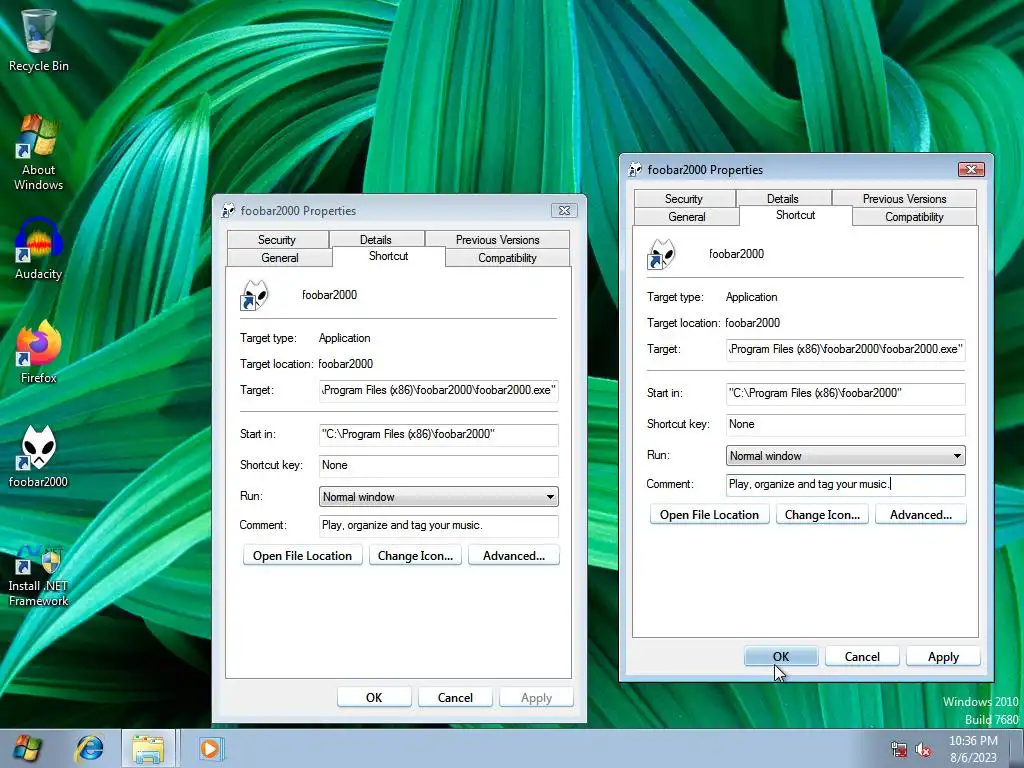
Task: Click Start in field in back window
Action: 439,434
